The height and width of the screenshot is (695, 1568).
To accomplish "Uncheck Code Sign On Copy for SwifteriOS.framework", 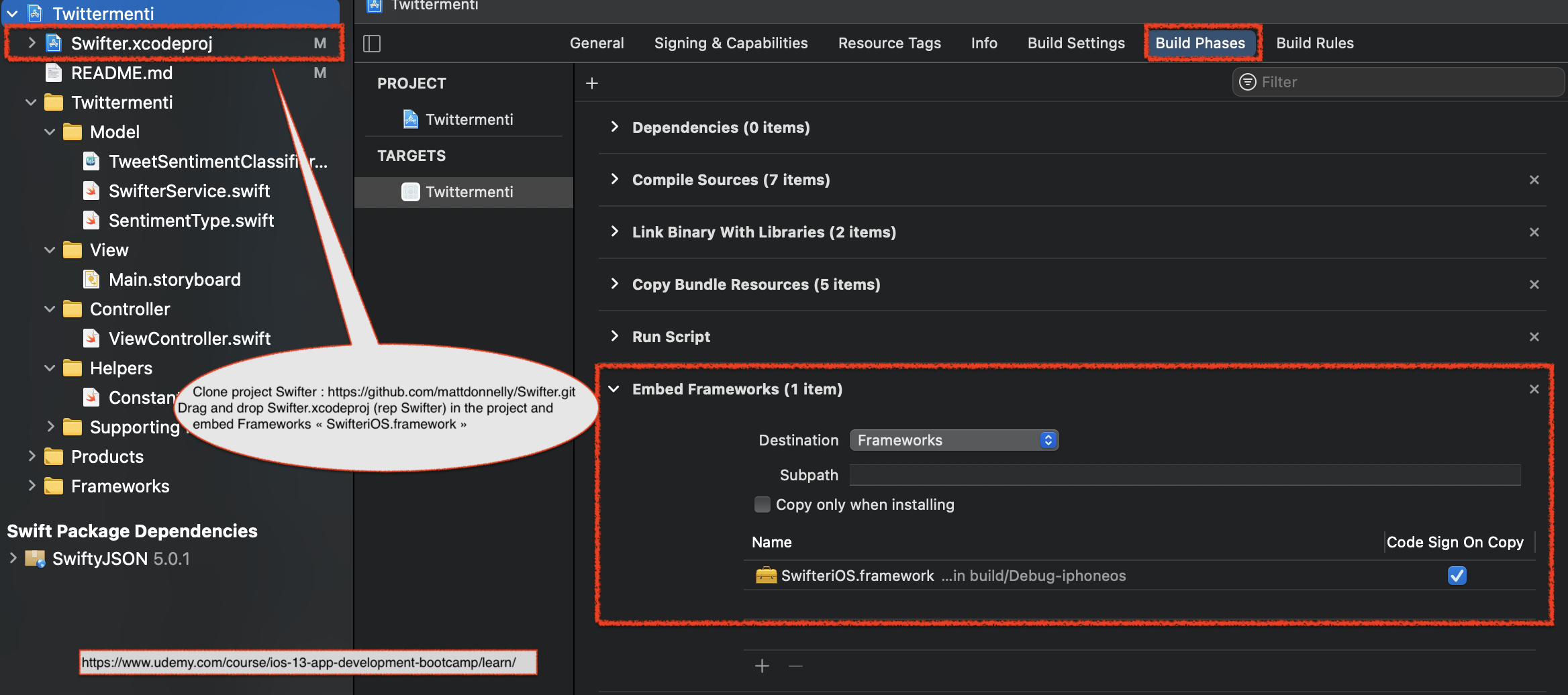I will tap(1457, 576).
